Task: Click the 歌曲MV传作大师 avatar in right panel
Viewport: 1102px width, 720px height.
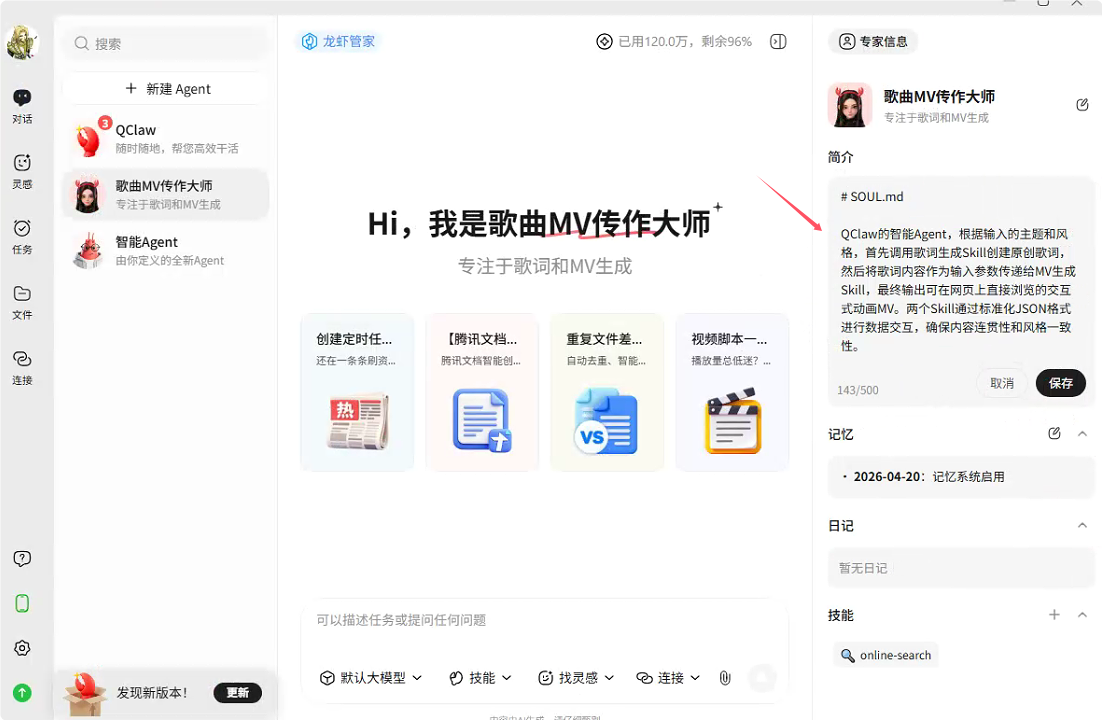Action: (x=850, y=105)
